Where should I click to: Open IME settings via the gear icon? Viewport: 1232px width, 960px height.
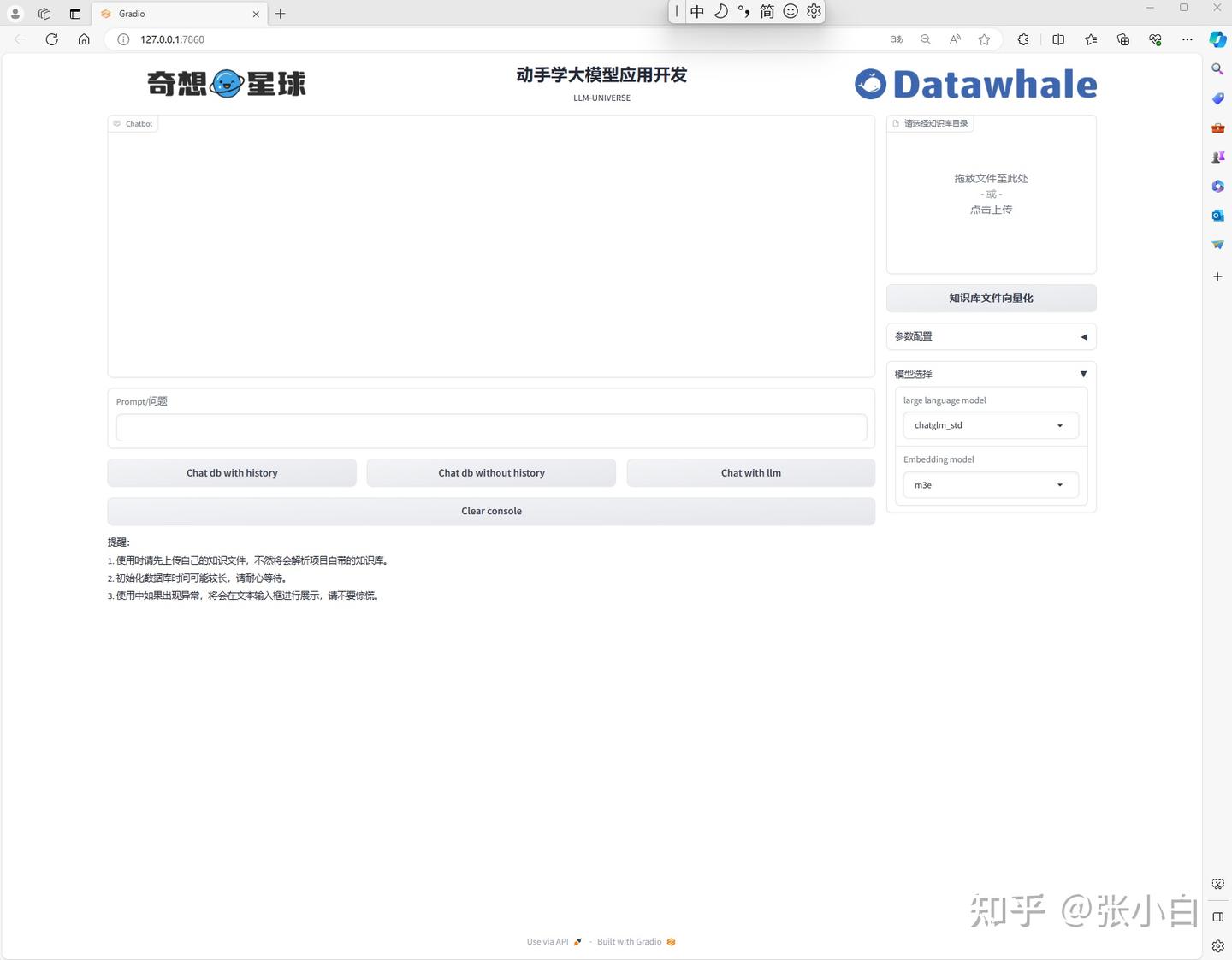[x=814, y=11]
